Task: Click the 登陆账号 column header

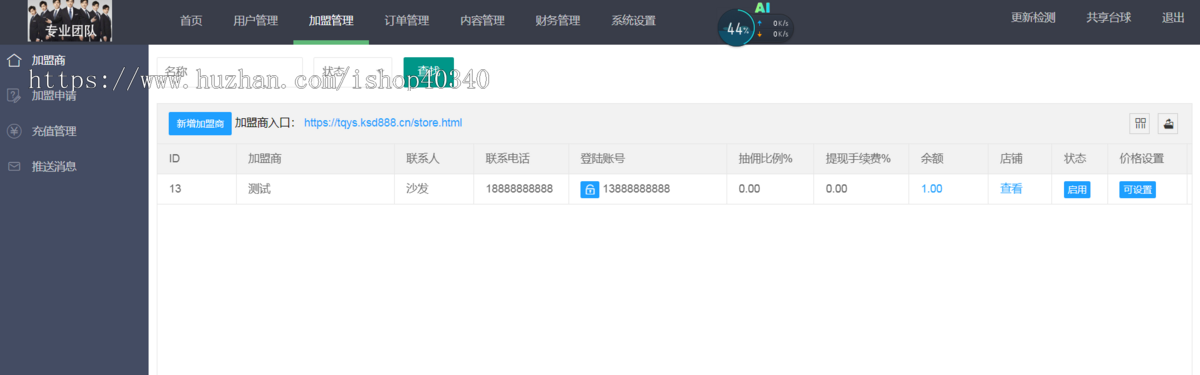Action: (x=604, y=159)
